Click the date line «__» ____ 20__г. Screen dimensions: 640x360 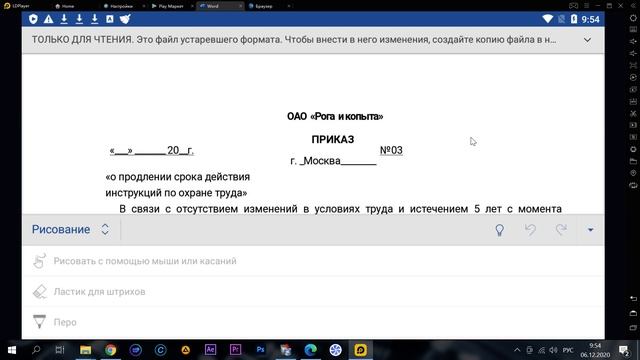(x=151, y=151)
